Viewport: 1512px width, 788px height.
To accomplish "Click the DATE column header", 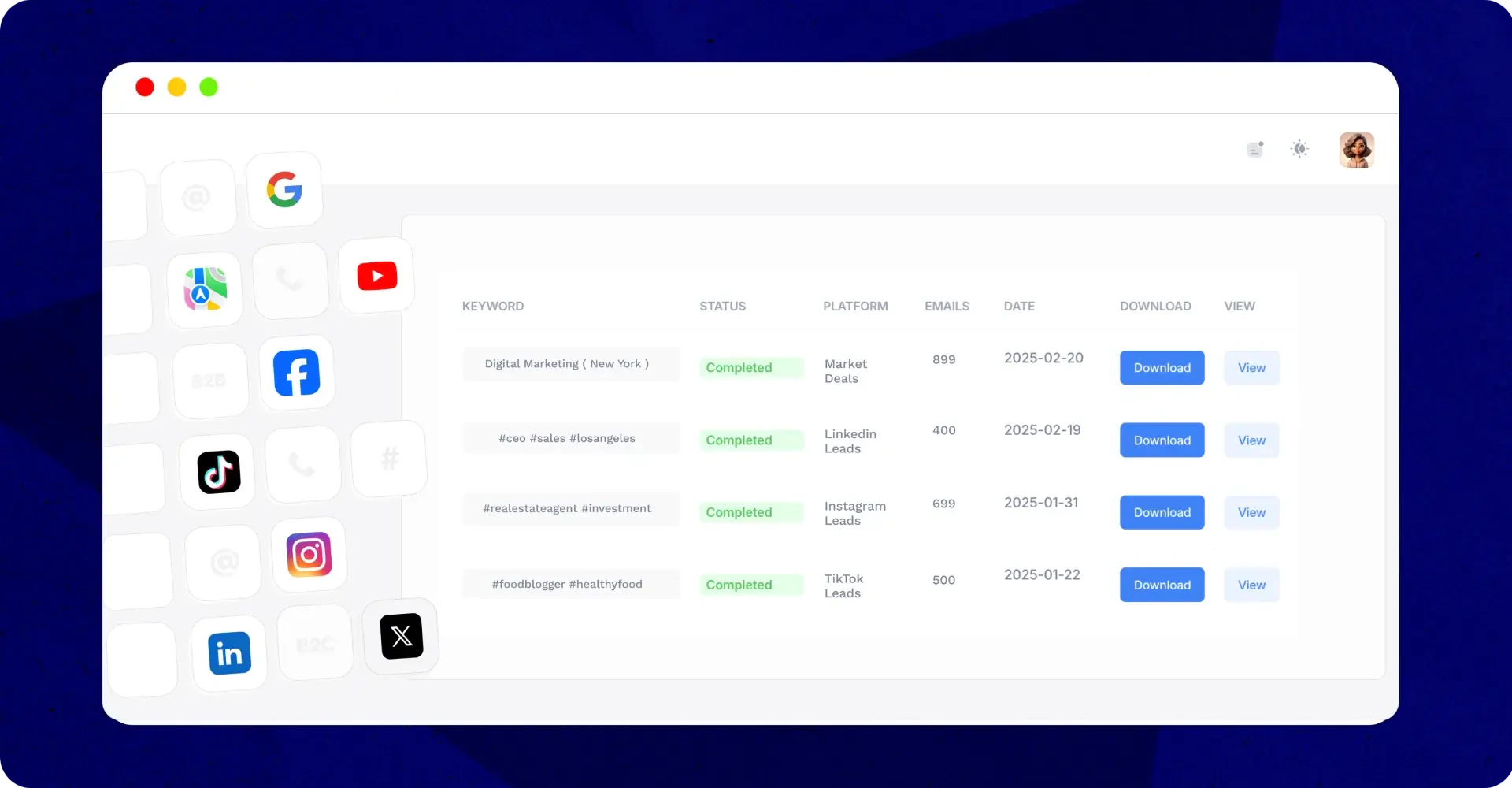I will [1019, 307].
